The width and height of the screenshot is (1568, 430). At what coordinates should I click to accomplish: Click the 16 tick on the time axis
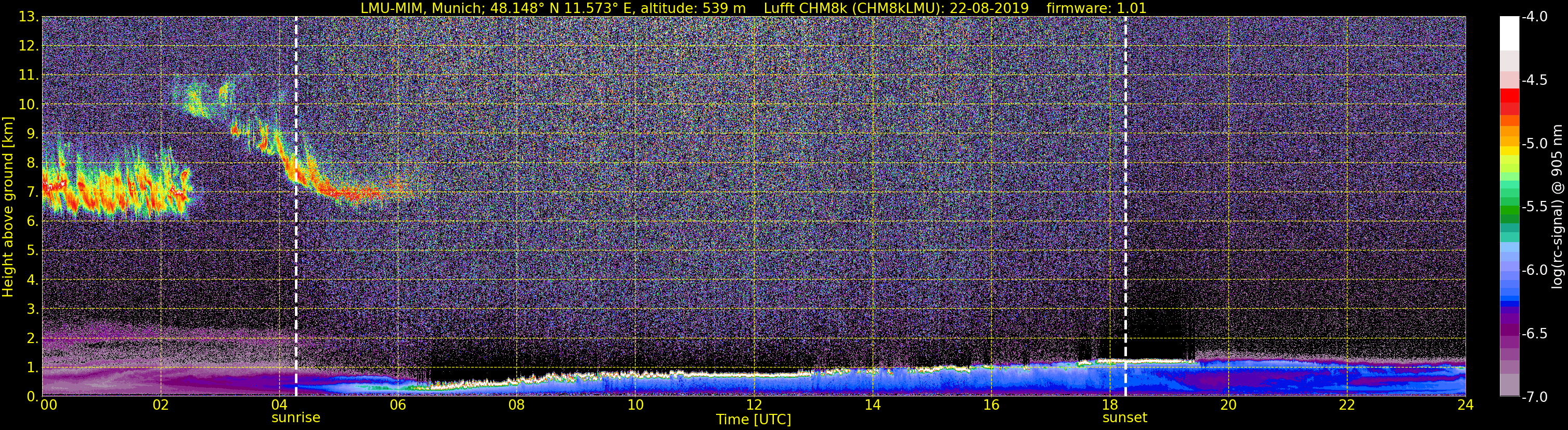tap(991, 406)
